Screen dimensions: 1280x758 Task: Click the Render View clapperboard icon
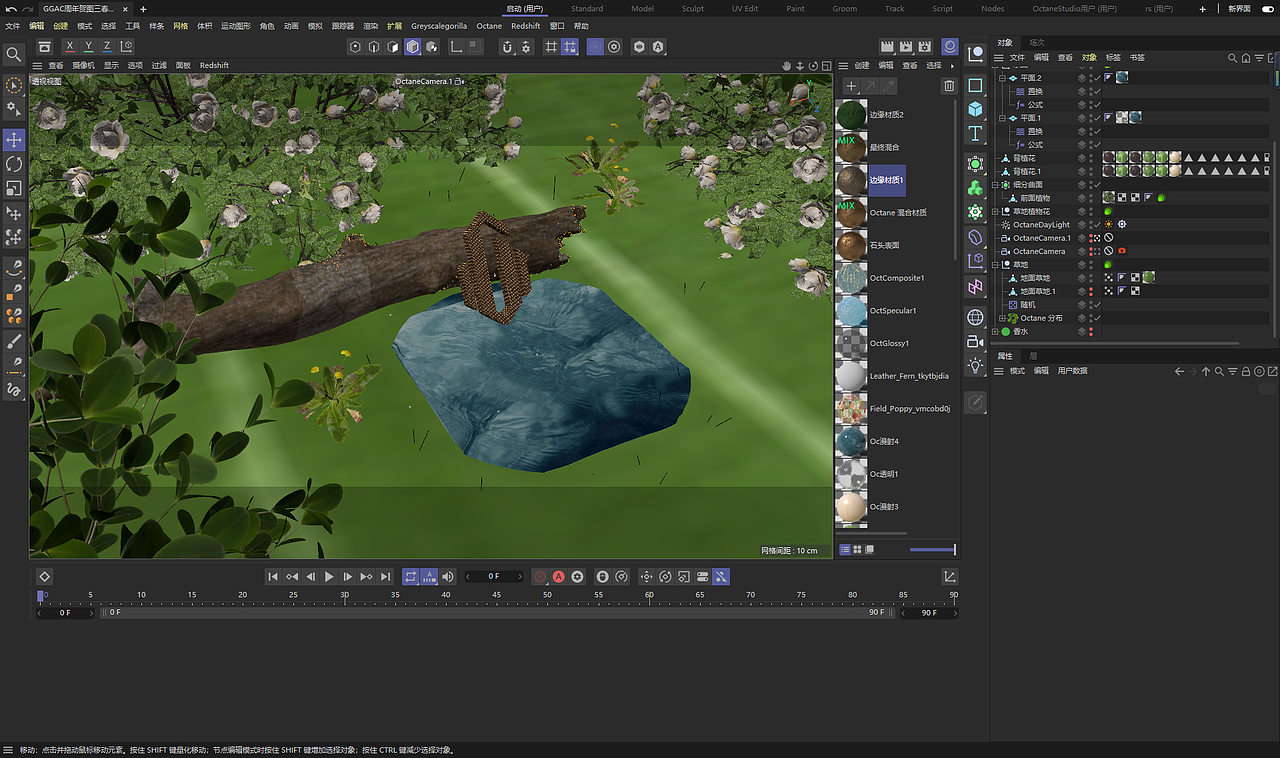[887, 47]
